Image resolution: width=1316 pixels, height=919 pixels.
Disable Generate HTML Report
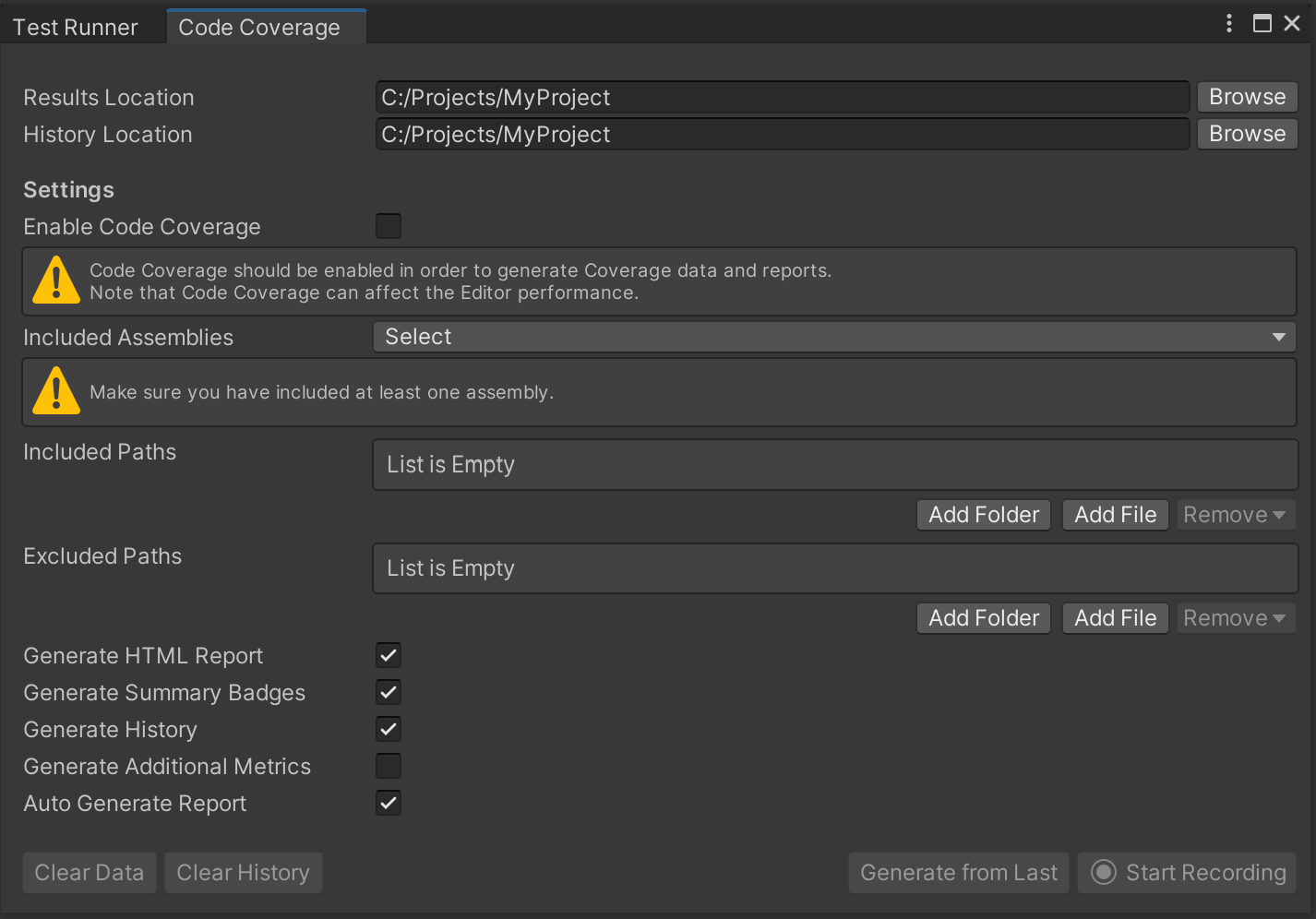coord(388,655)
